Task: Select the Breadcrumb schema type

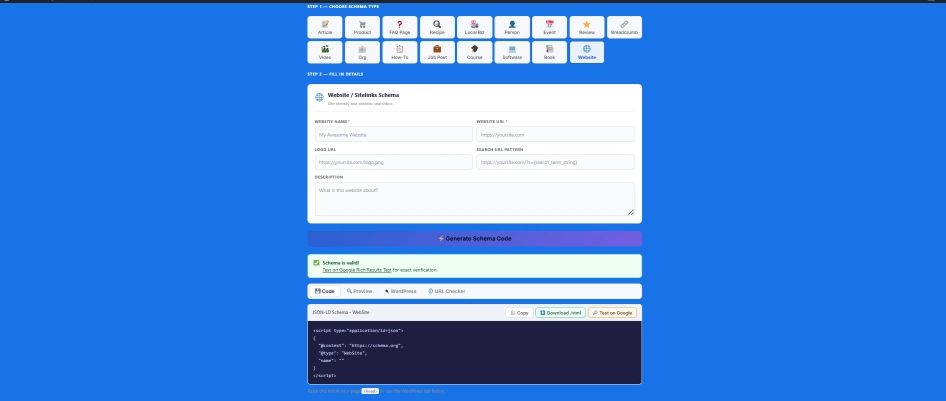Action: (x=624, y=27)
